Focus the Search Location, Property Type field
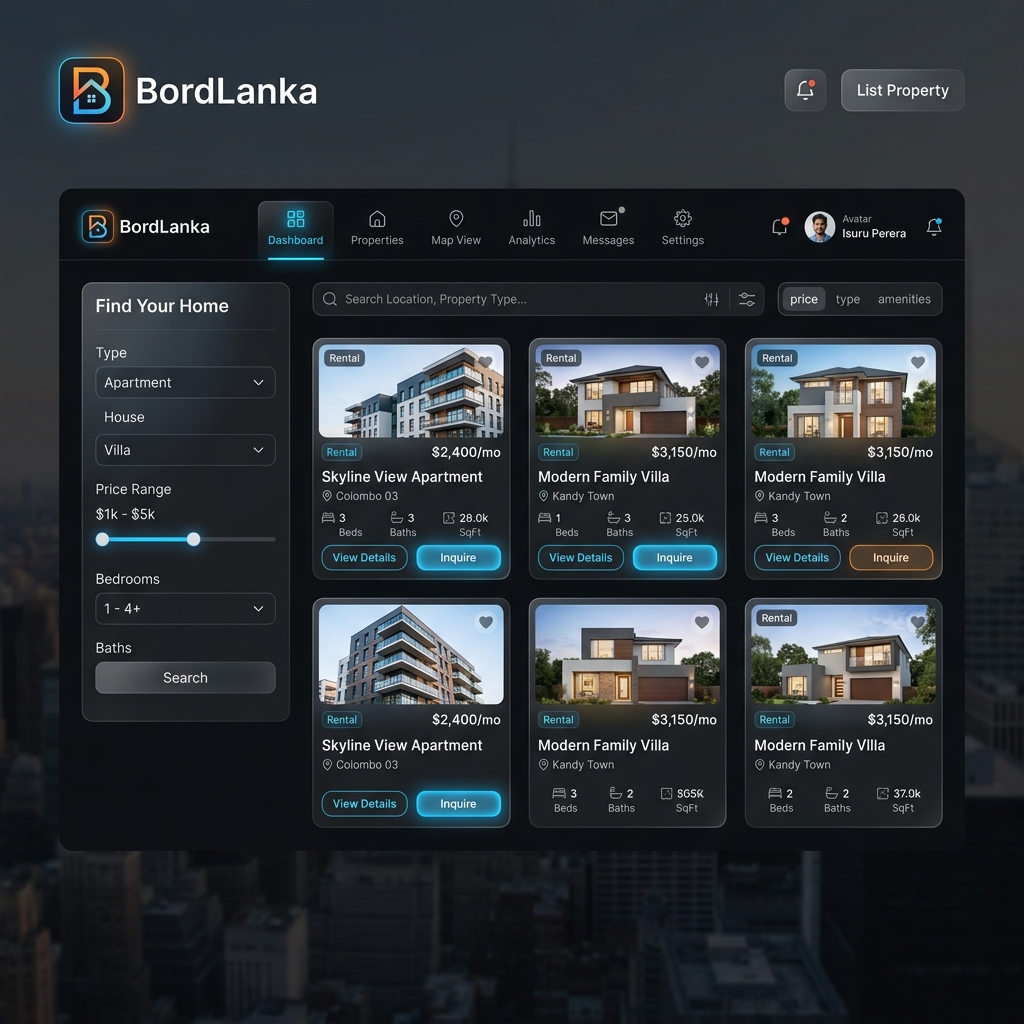This screenshot has height=1024, width=1024. click(x=538, y=299)
